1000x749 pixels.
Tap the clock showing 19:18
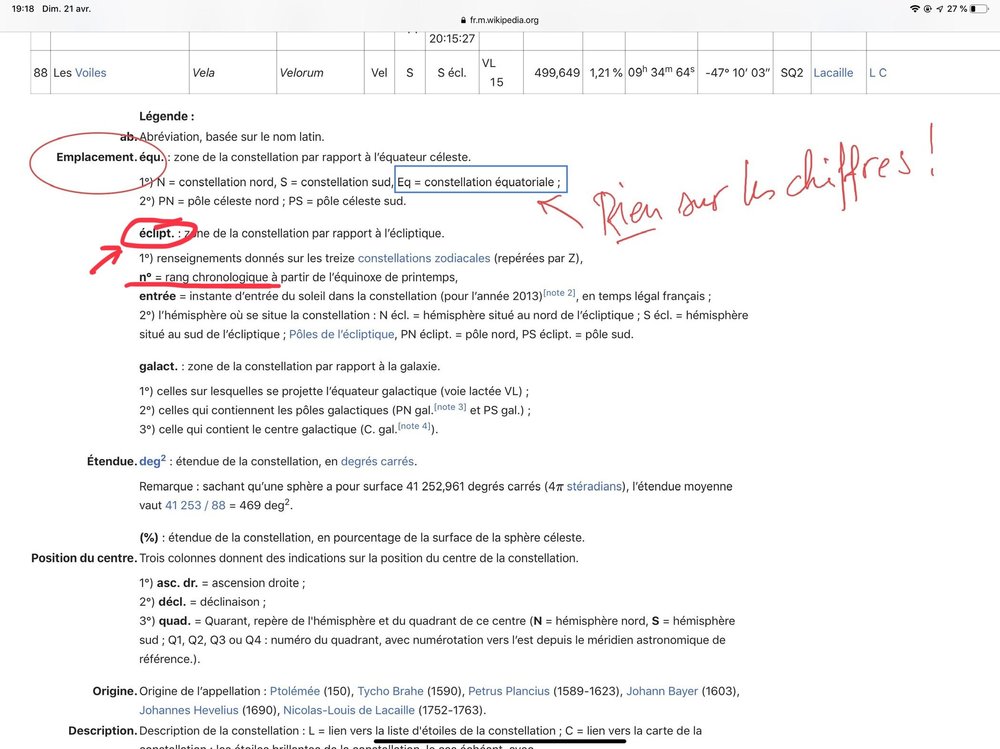(20, 8)
